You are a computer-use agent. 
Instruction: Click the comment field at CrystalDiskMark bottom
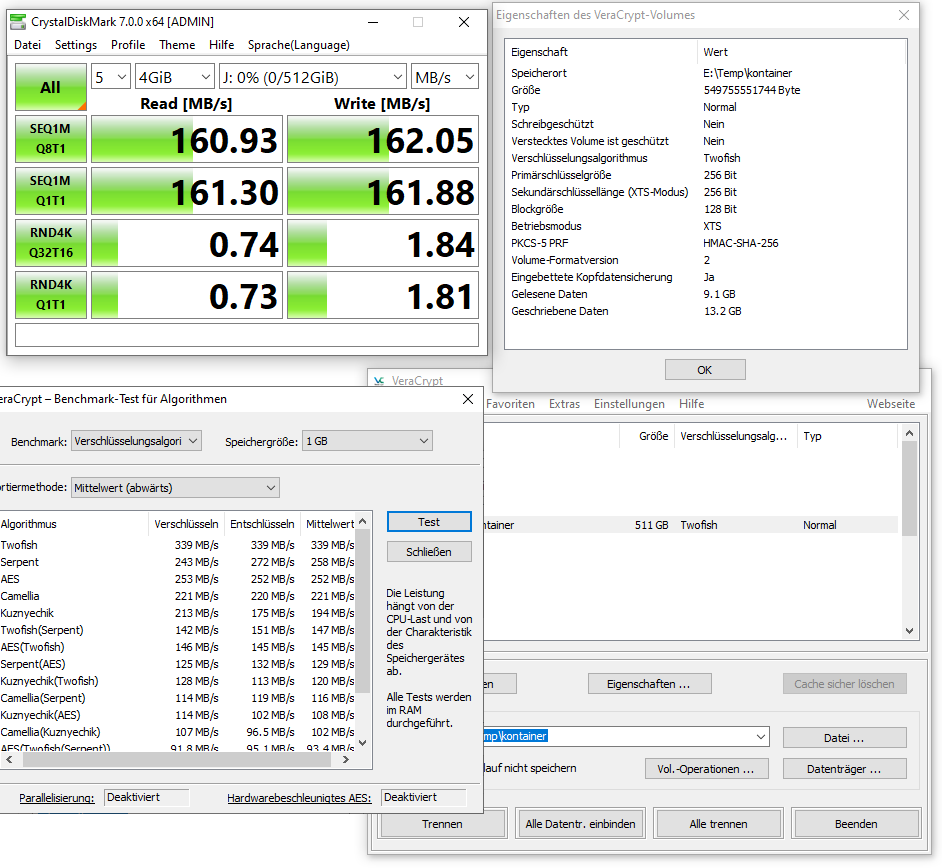(x=247, y=335)
